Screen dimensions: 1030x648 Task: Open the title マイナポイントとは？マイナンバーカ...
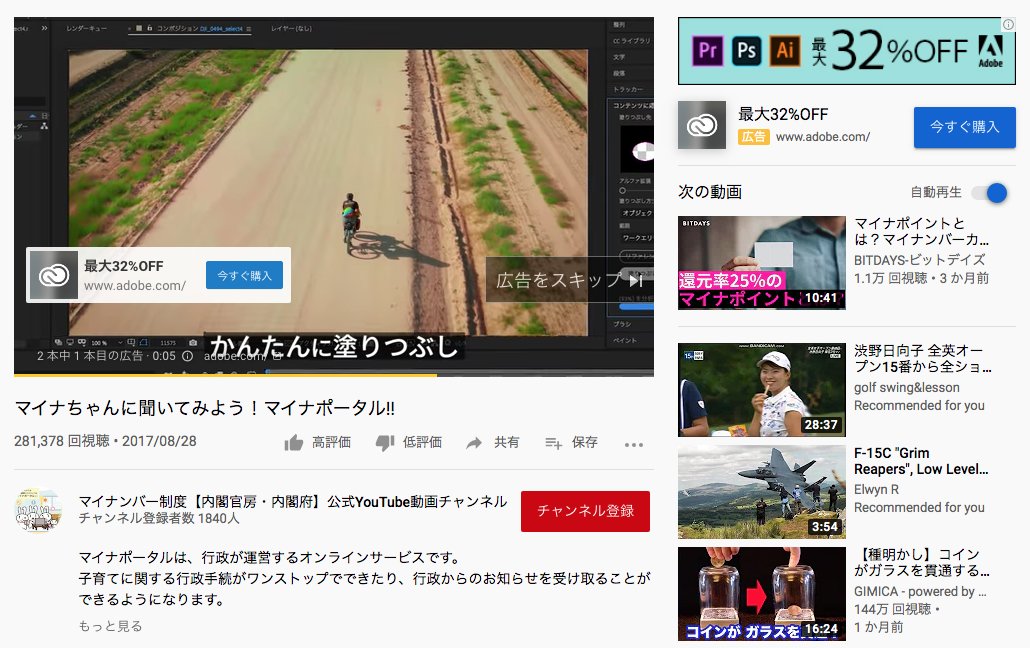[921, 231]
